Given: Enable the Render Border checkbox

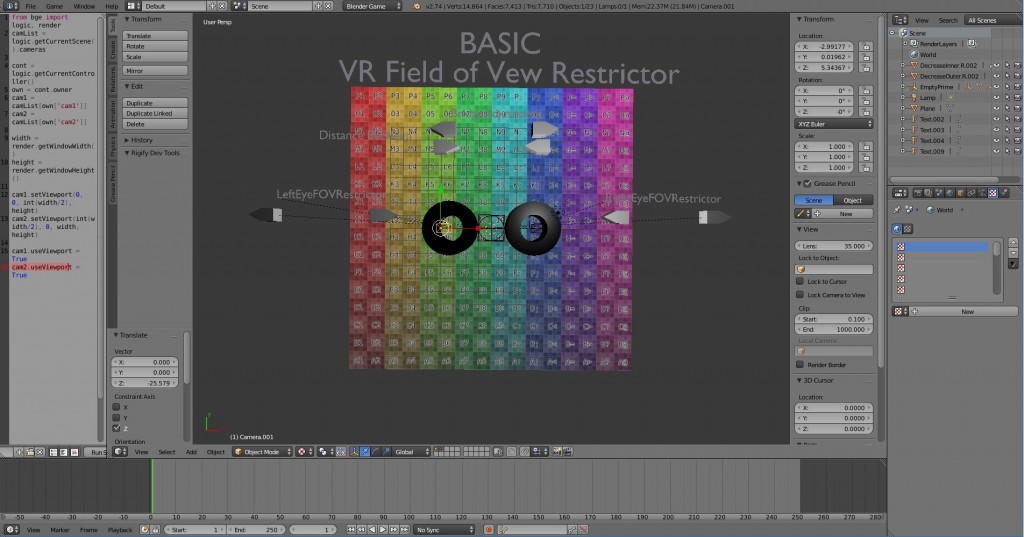Looking at the screenshot, I should point(800,365).
